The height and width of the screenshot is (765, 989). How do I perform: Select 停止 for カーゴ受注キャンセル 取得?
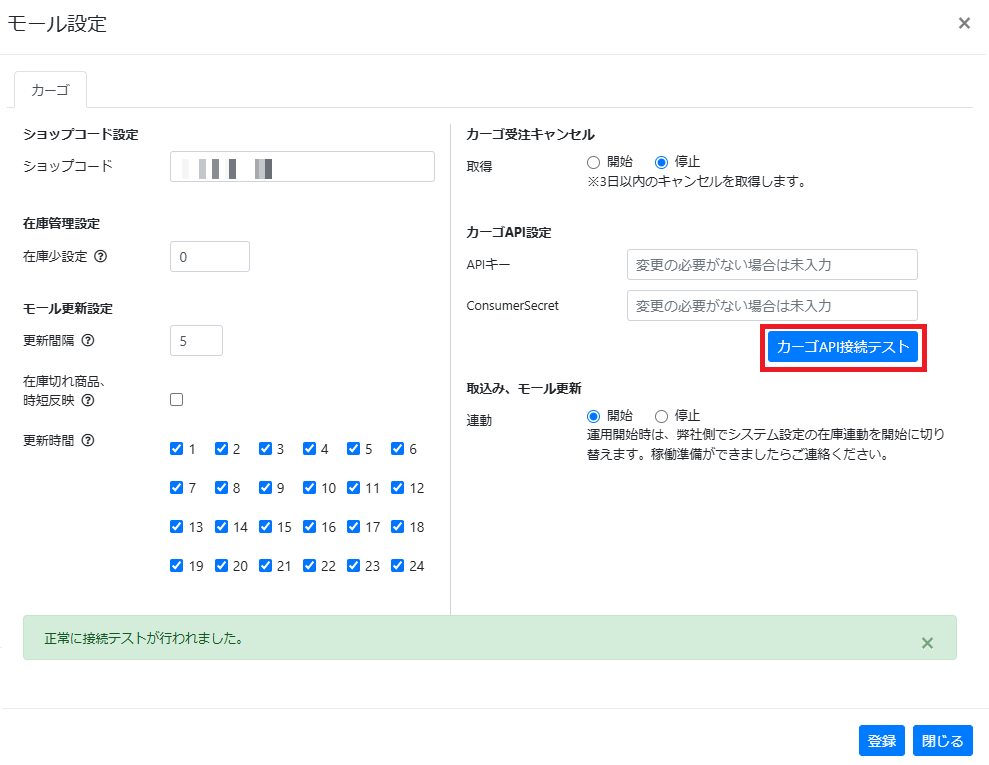click(x=661, y=163)
